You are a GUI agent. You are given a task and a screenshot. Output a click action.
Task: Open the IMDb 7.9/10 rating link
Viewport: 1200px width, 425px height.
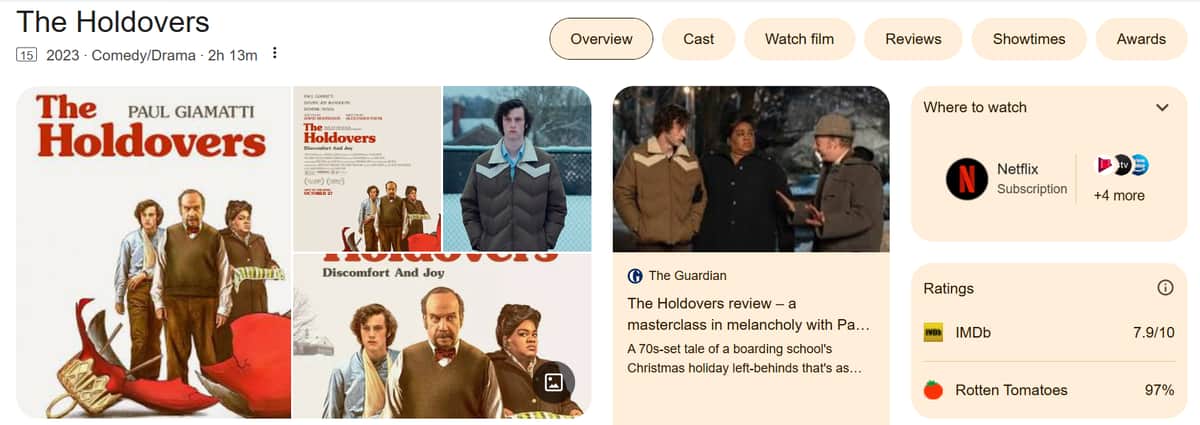1049,332
